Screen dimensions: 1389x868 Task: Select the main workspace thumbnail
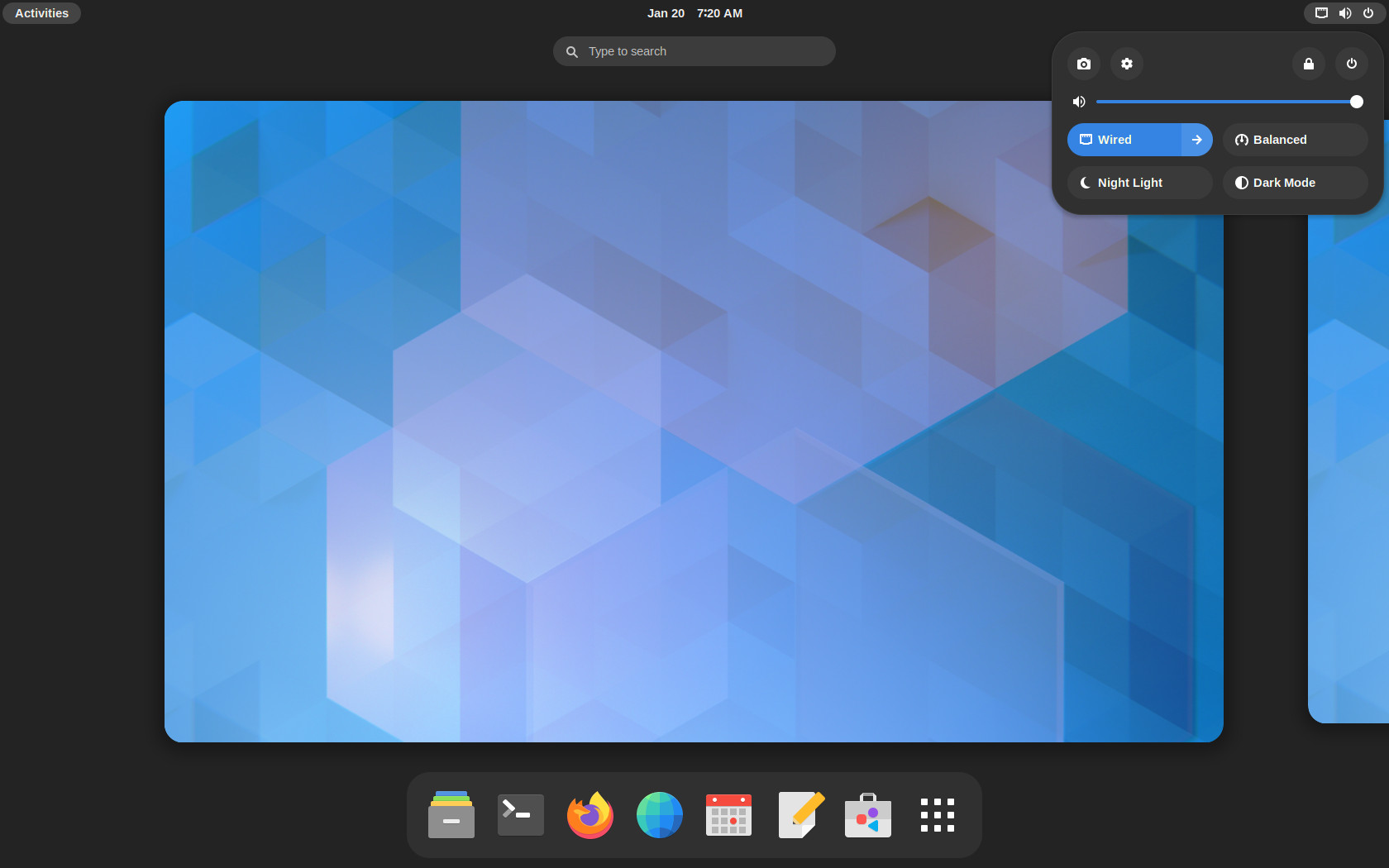pyautogui.click(x=694, y=422)
